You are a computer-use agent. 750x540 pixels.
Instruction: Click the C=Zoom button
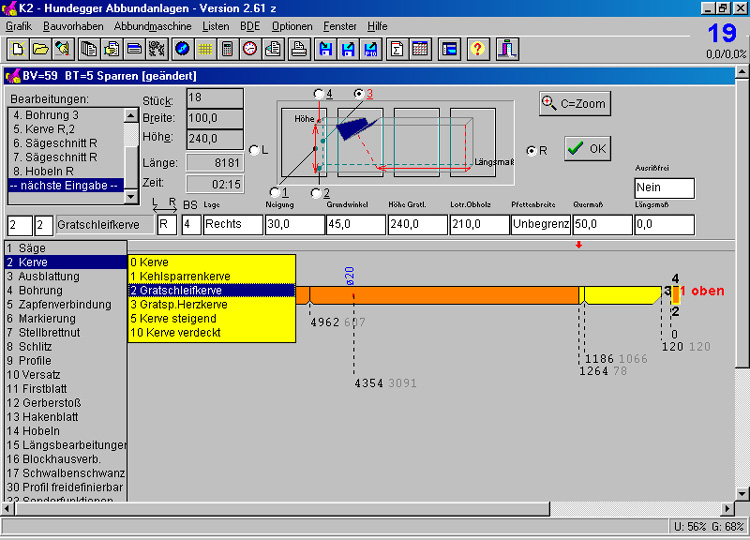(574, 103)
